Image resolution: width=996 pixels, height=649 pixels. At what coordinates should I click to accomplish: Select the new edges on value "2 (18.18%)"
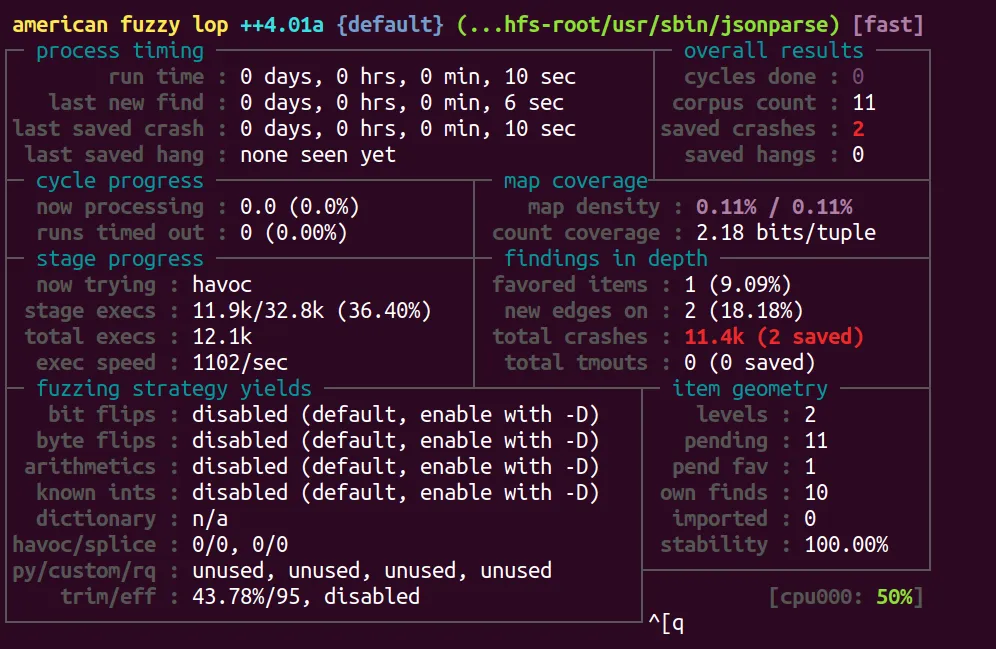click(744, 311)
